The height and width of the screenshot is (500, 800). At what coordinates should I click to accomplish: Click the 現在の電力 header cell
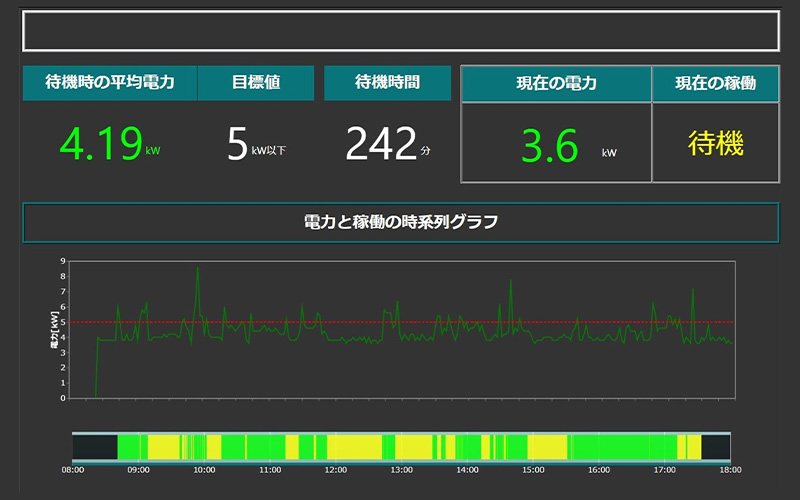click(556, 84)
